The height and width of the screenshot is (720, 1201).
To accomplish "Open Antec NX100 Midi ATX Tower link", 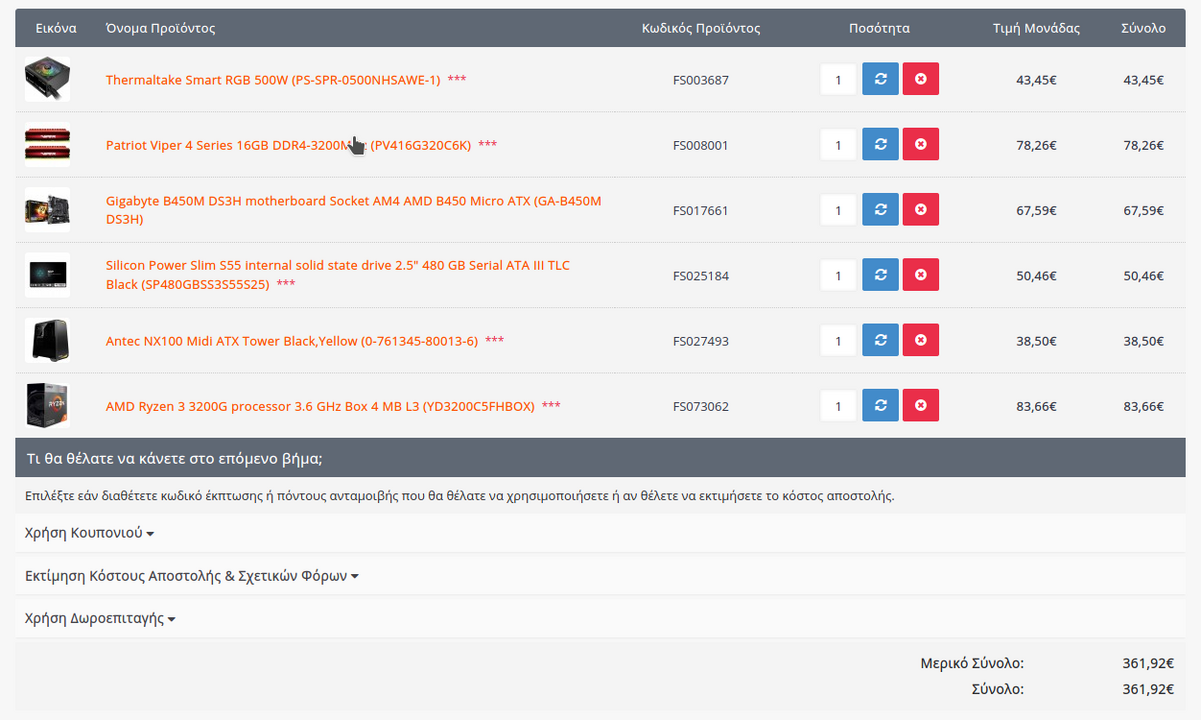I will (x=292, y=341).
